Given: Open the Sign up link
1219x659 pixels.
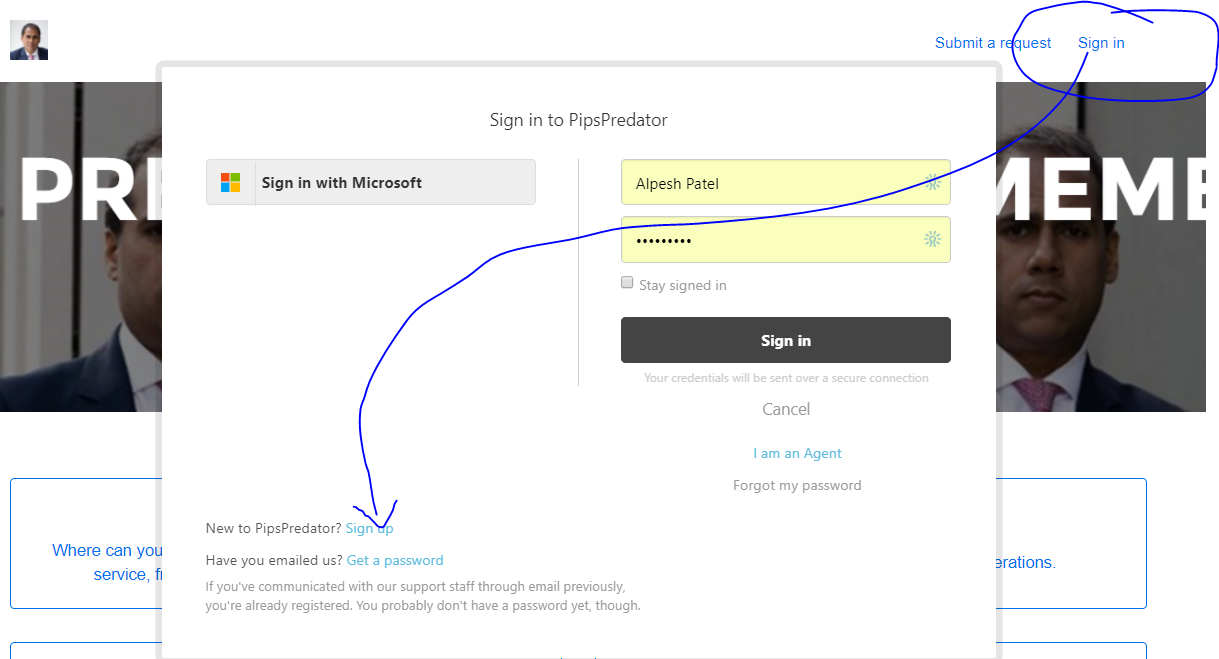Looking at the screenshot, I should 369,528.
